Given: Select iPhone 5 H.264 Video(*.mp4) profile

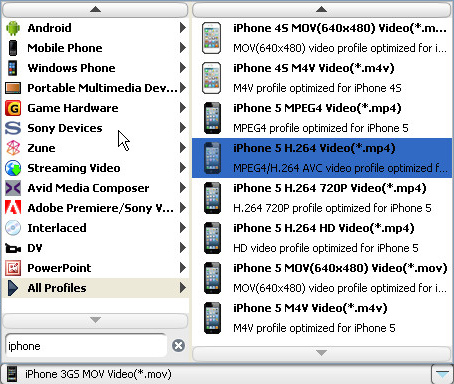Looking at the screenshot, I should tap(322, 158).
